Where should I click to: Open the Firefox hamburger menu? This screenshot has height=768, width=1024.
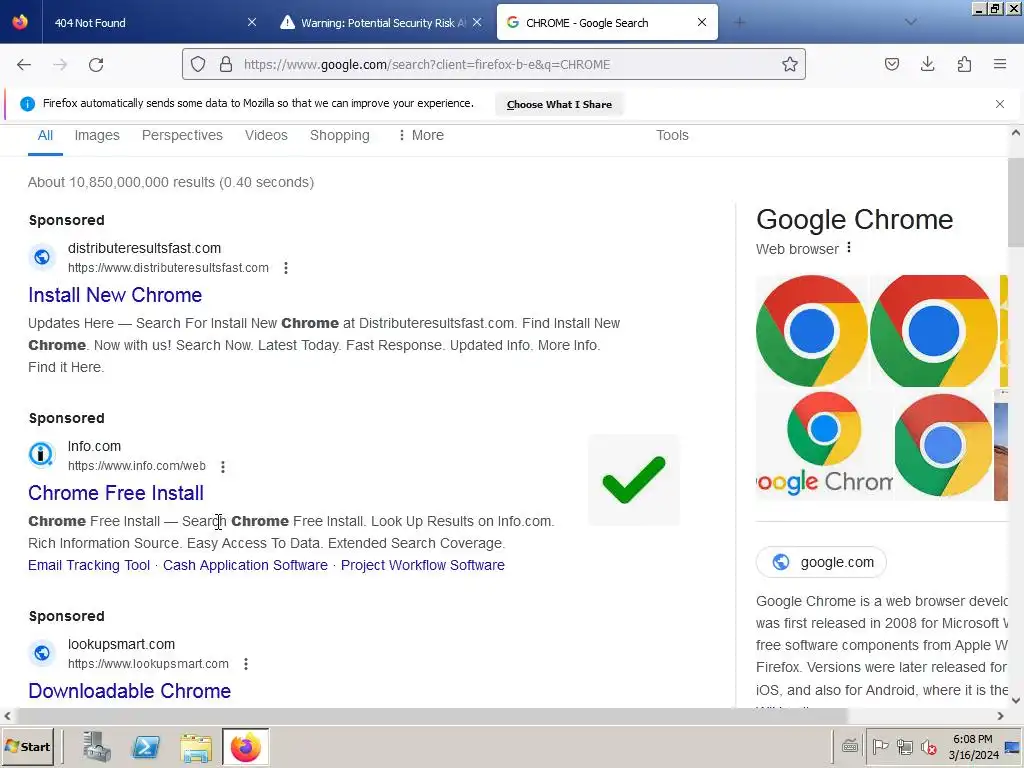[1000, 64]
